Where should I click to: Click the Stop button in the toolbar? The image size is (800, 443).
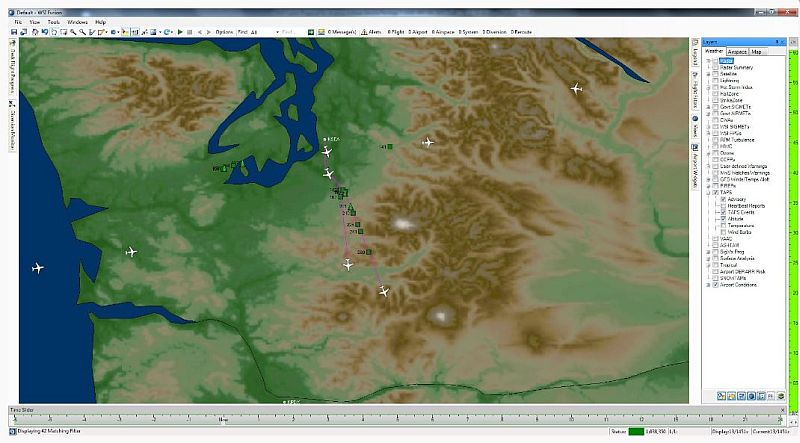click(x=190, y=32)
